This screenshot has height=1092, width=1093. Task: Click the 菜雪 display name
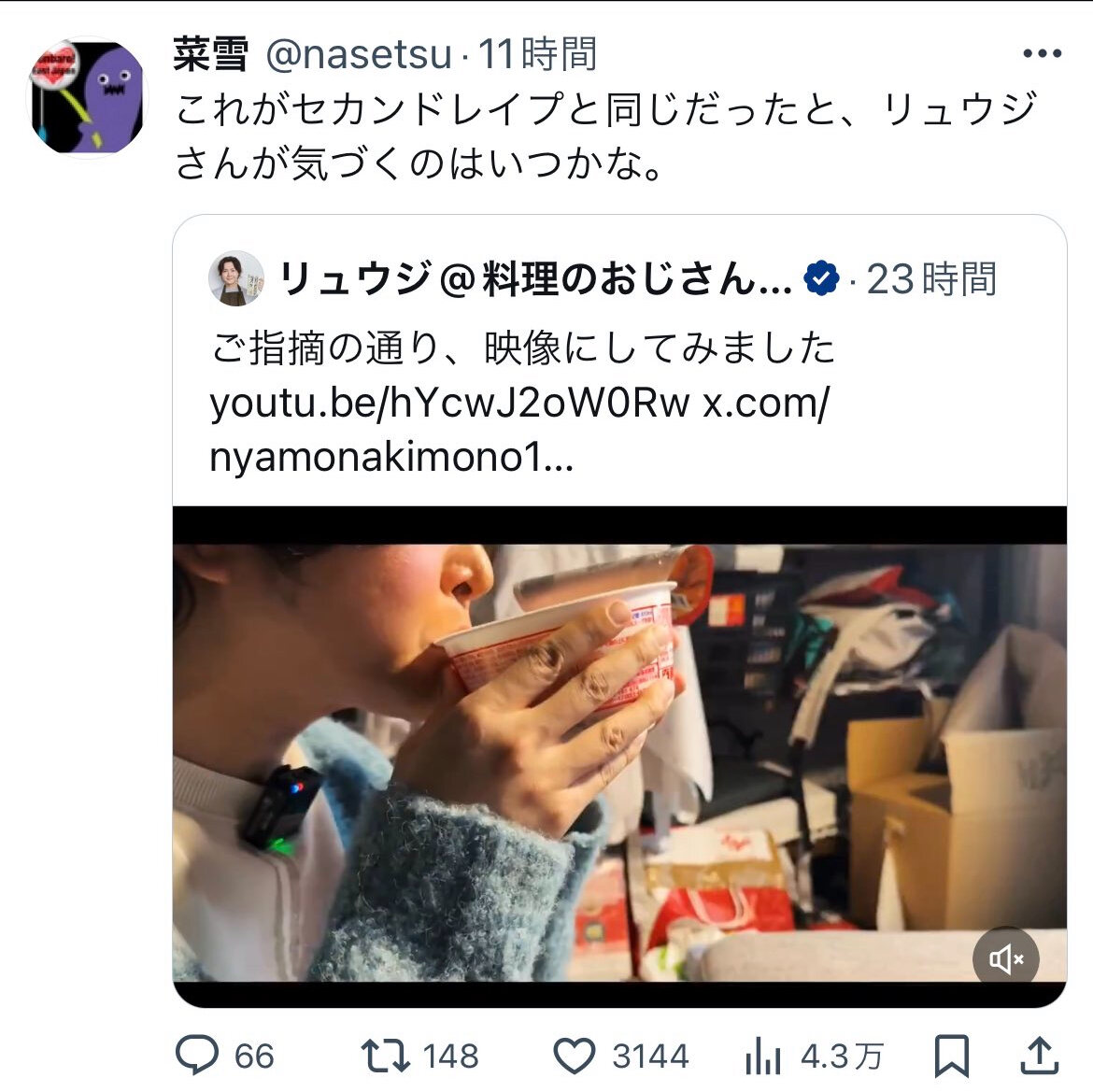[210, 54]
